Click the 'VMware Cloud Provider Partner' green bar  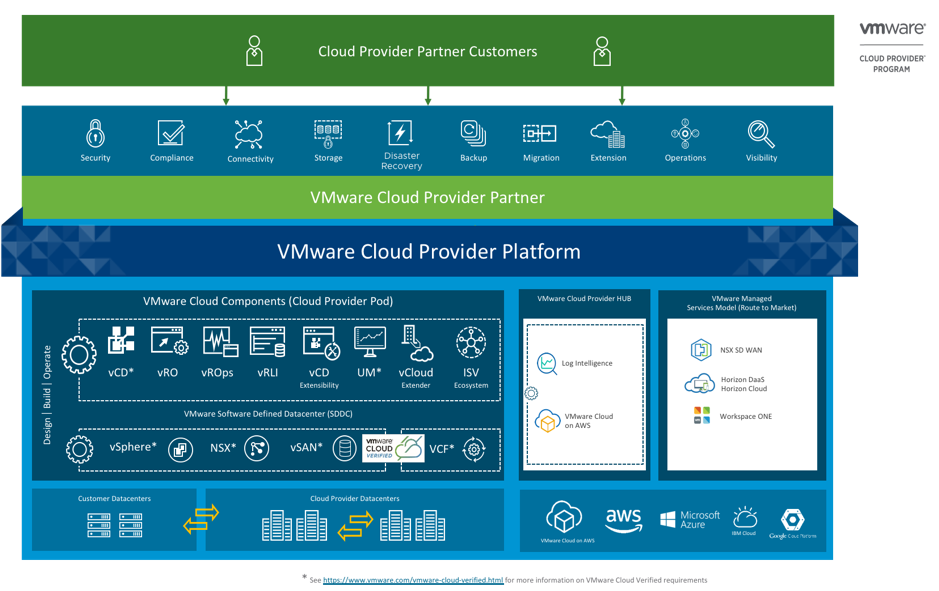click(x=427, y=197)
